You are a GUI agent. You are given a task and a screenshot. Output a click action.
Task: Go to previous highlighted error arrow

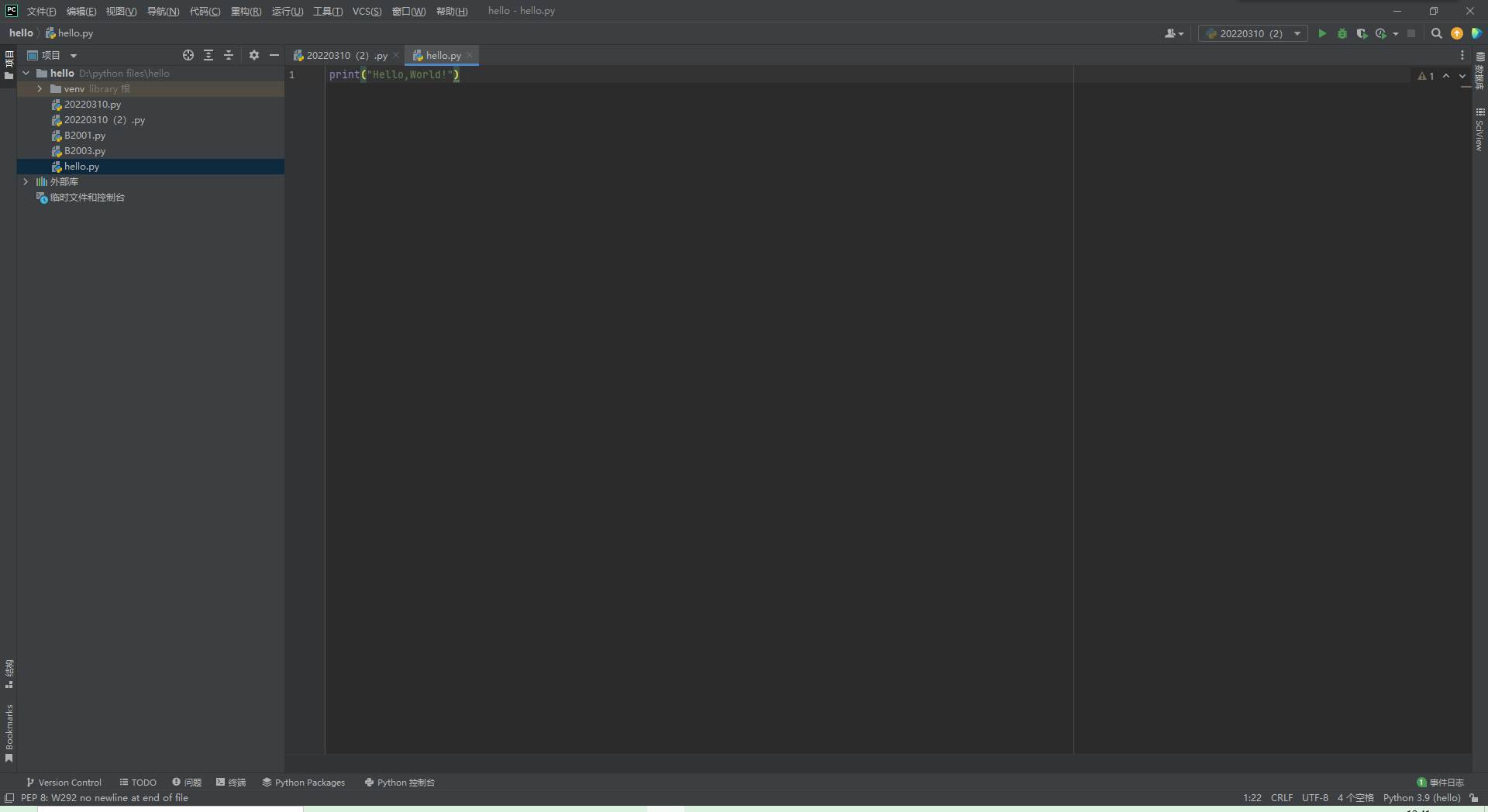(x=1446, y=76)
